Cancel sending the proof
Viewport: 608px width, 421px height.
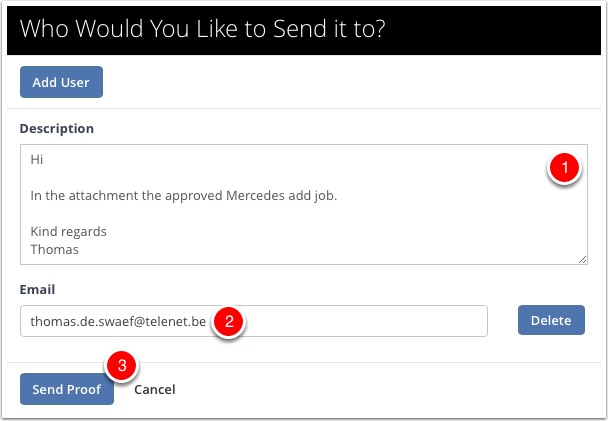[155, 389]
